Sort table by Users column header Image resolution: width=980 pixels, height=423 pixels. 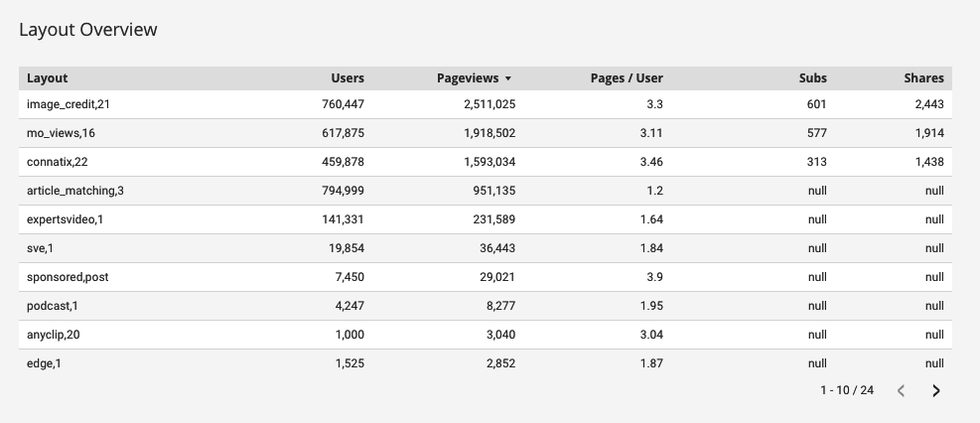coord(347,78)
